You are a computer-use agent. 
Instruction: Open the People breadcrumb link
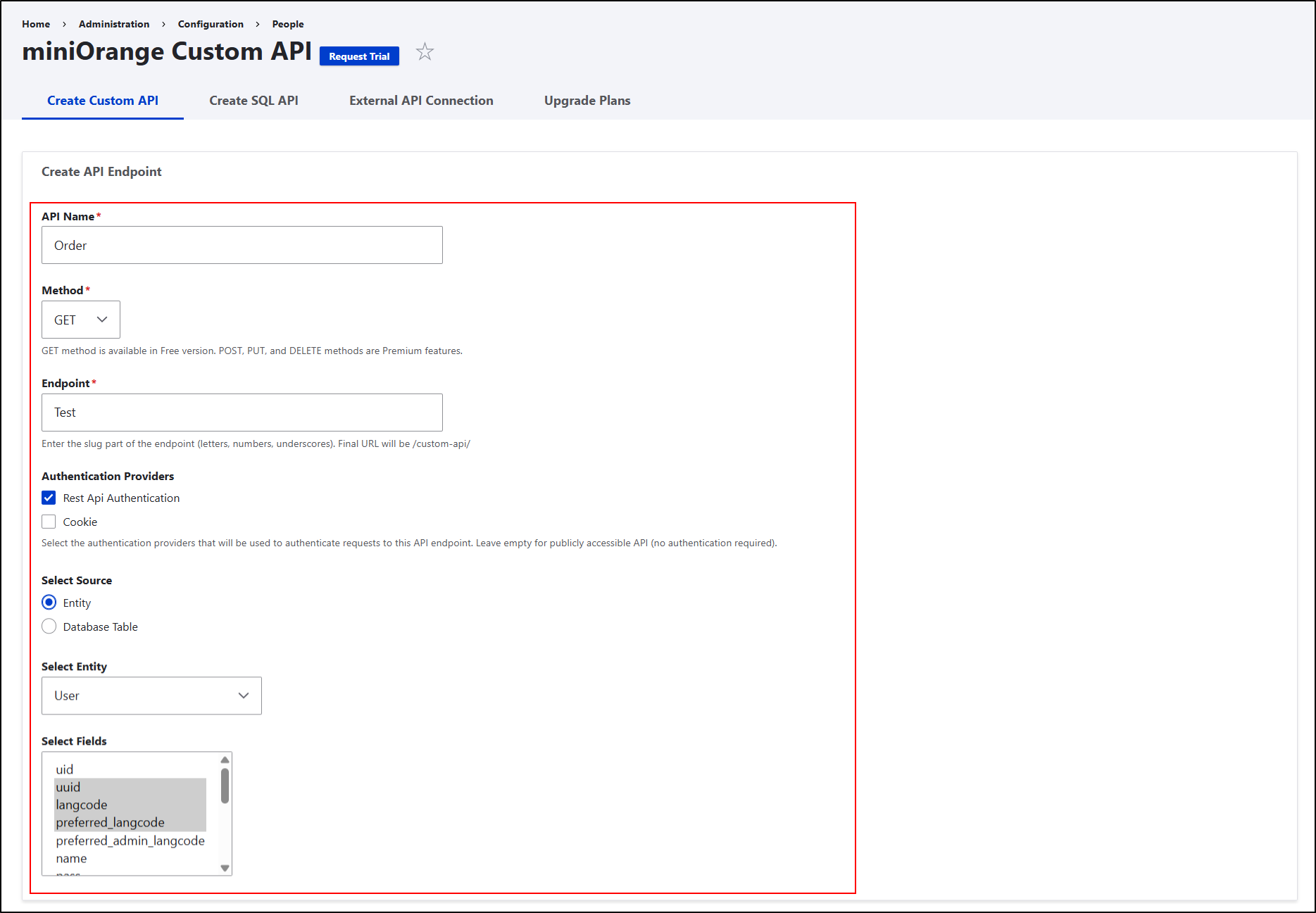pyautogui.click(x=288, y=24)
